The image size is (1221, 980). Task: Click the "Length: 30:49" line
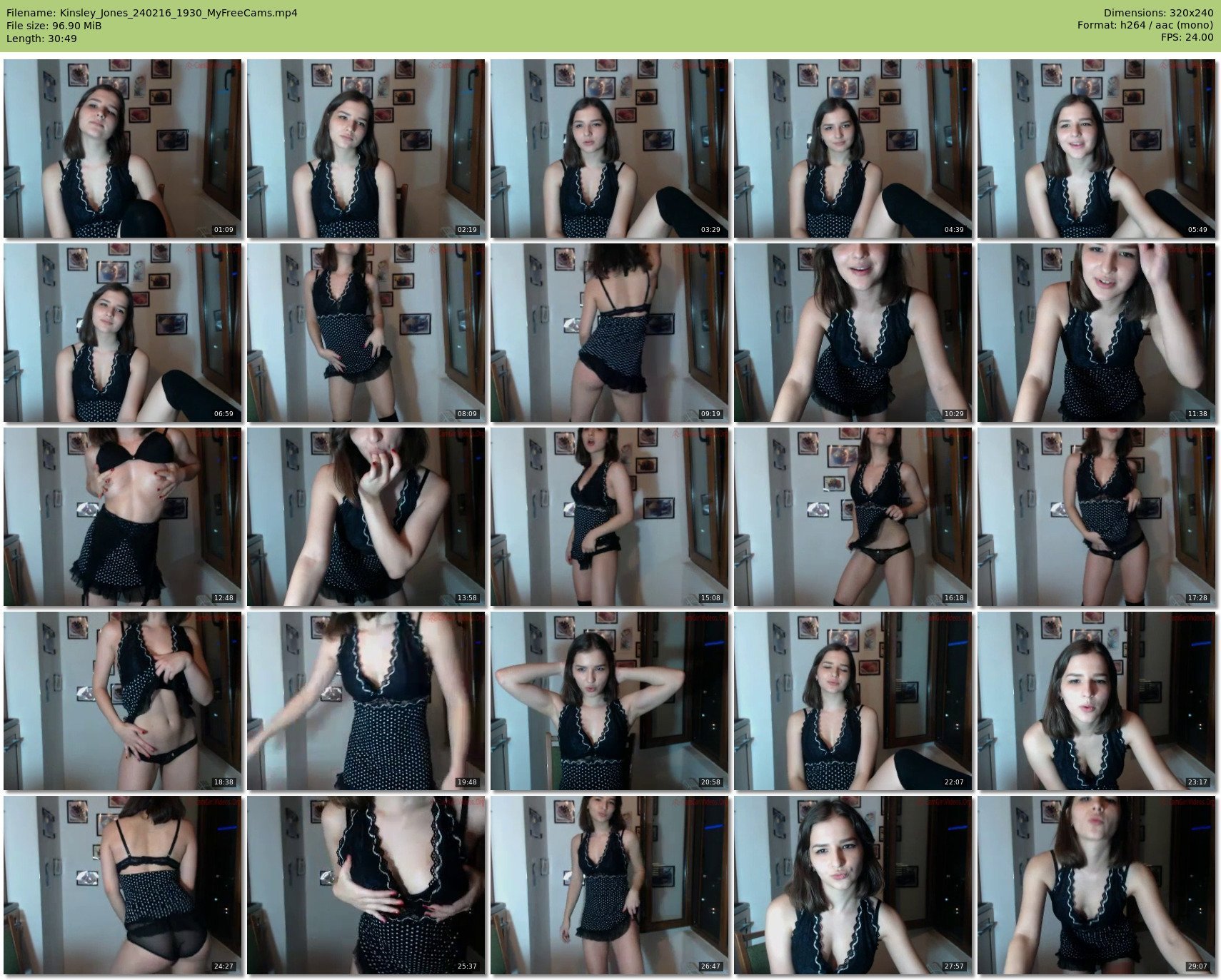[41, 39]
